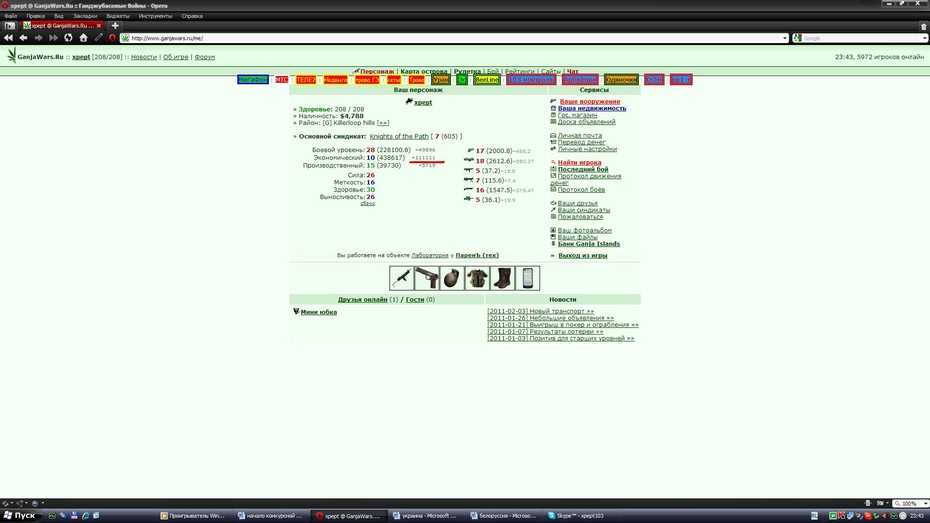Open the Windows Пуск start button
930x523 pixels.
coord(18,516)
